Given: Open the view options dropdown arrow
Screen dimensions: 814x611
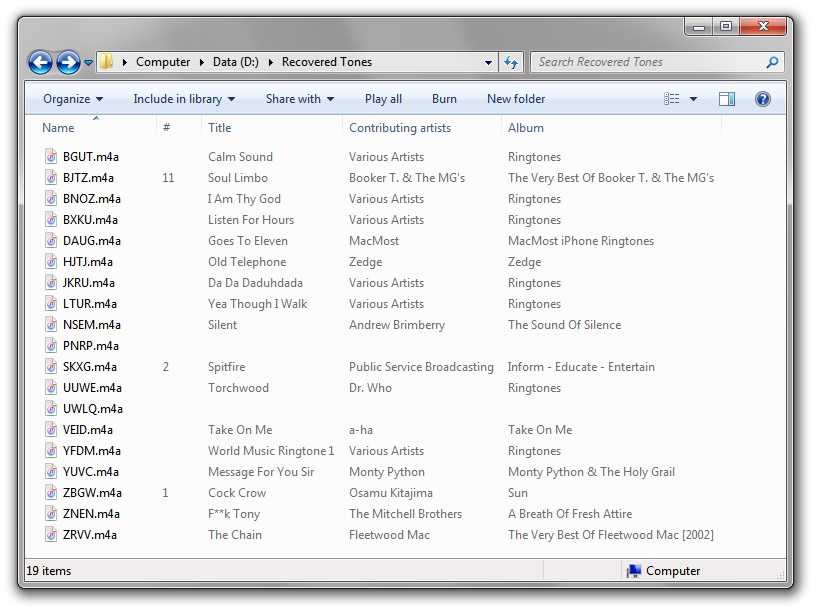Looking at the screenshot, I should [693, 99].
